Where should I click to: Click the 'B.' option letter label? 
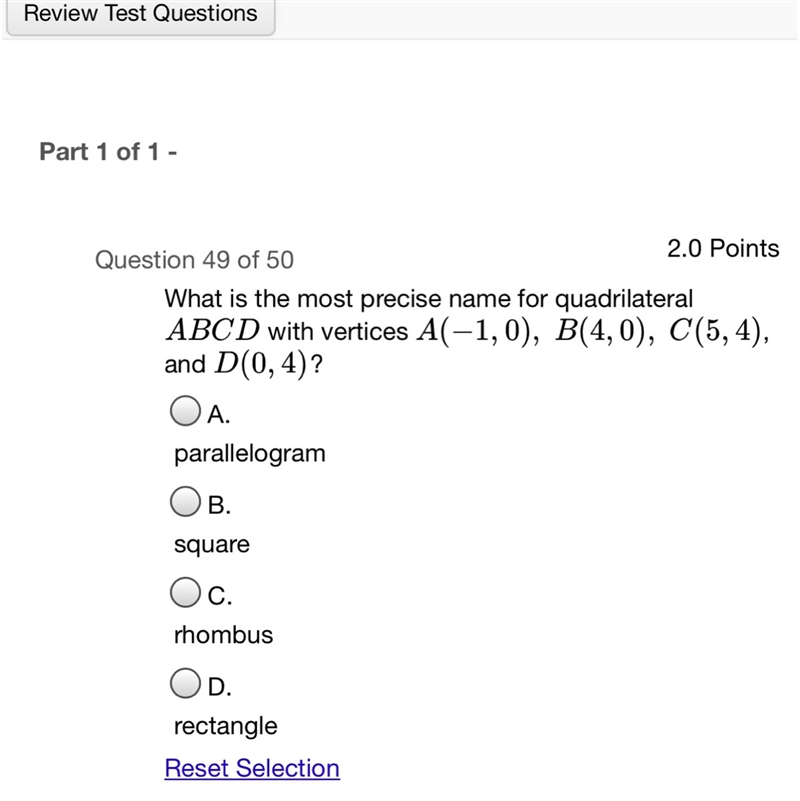219,505
